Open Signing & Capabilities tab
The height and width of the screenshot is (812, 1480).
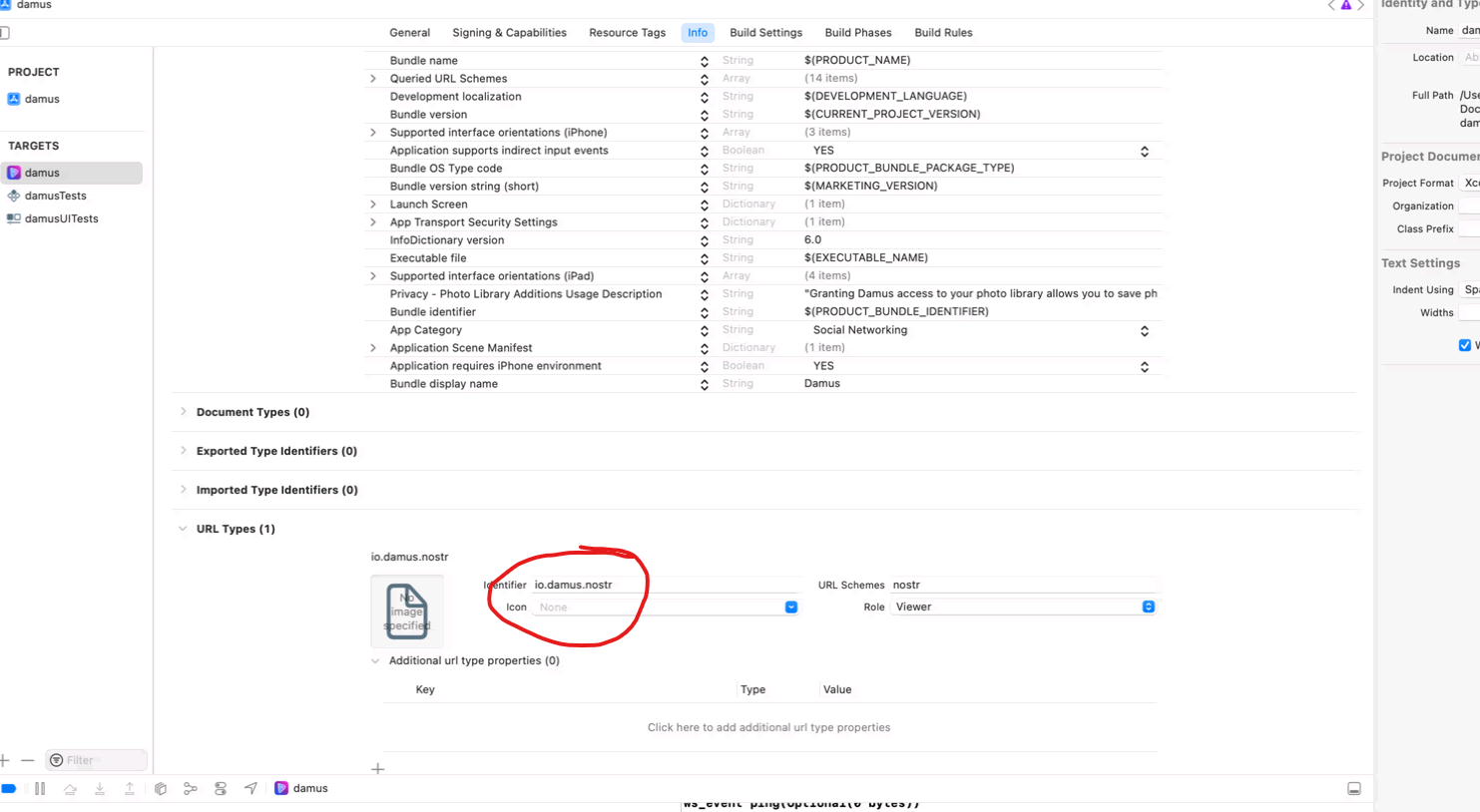coord(509,33)
